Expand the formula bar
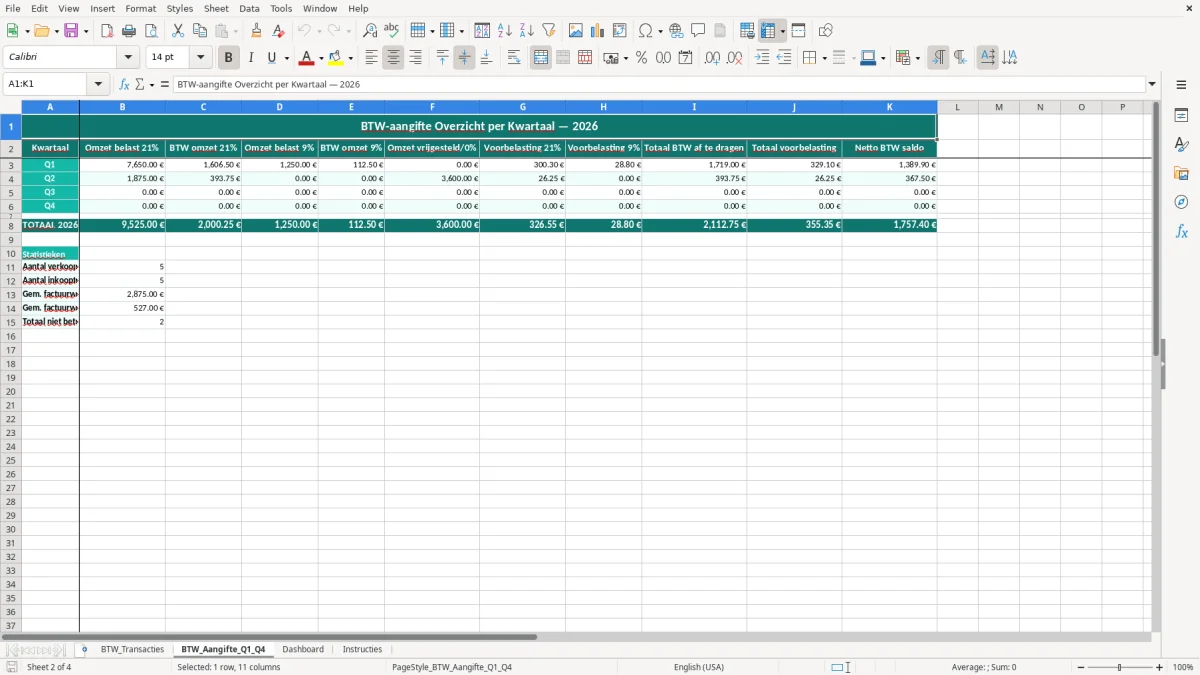Screen dimensions: 1200x675 (x=1152, y=85)
